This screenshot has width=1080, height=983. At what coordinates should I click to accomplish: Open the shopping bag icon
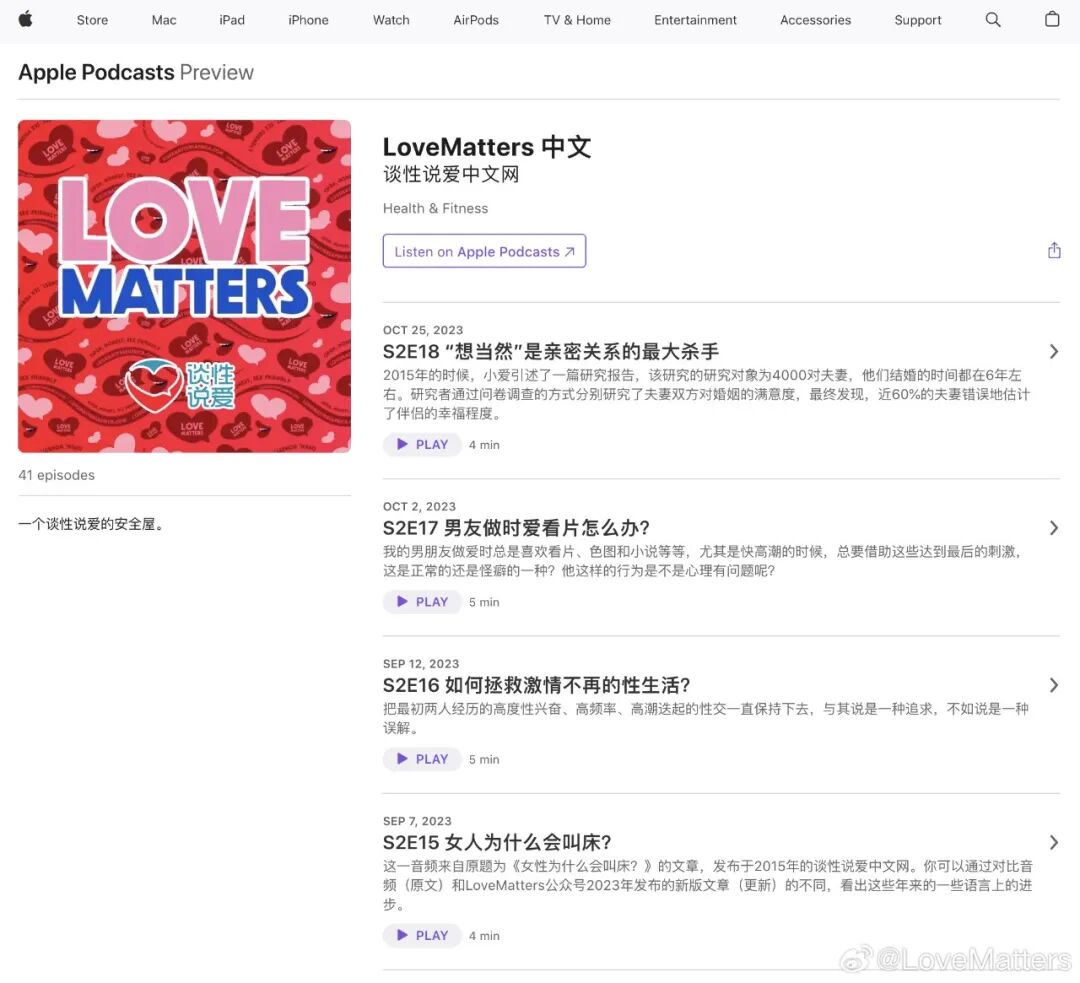point(1052,19)
